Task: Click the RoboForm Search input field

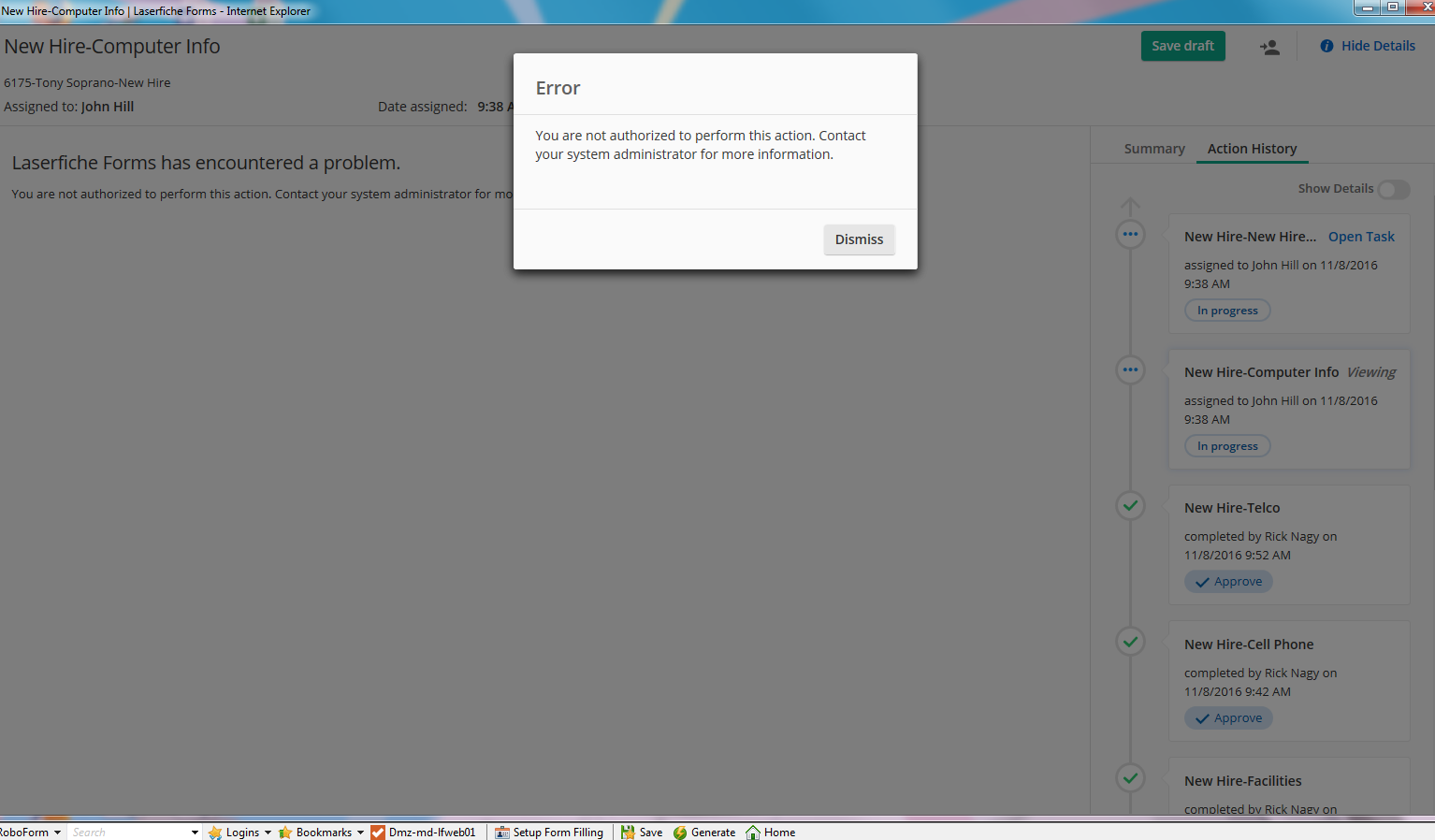Action: [129, 833]
